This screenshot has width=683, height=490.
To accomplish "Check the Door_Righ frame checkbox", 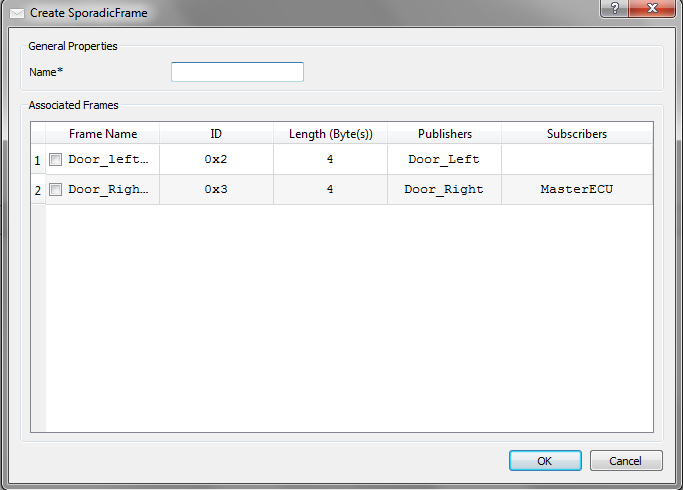I will point(55,189).
